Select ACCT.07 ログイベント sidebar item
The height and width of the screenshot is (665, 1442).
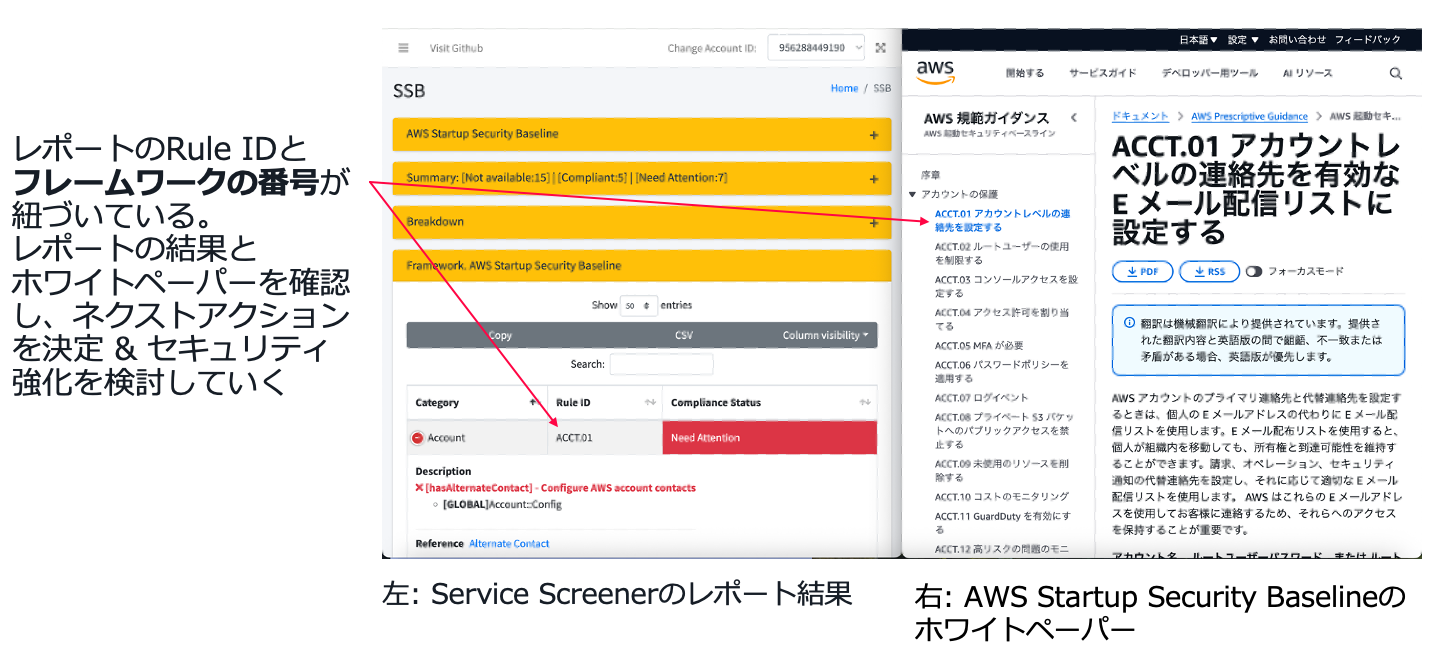981,398
